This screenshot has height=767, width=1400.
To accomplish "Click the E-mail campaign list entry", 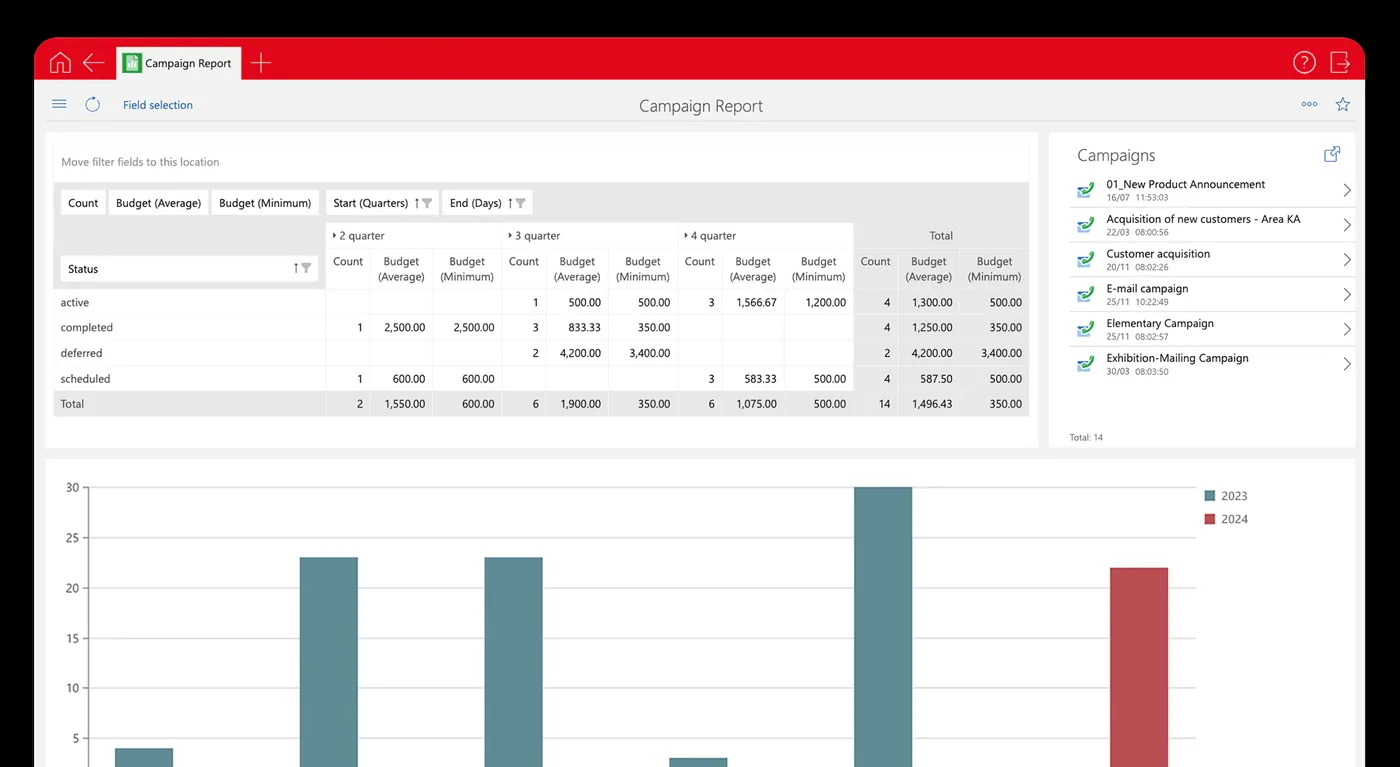I will 1212,294.
